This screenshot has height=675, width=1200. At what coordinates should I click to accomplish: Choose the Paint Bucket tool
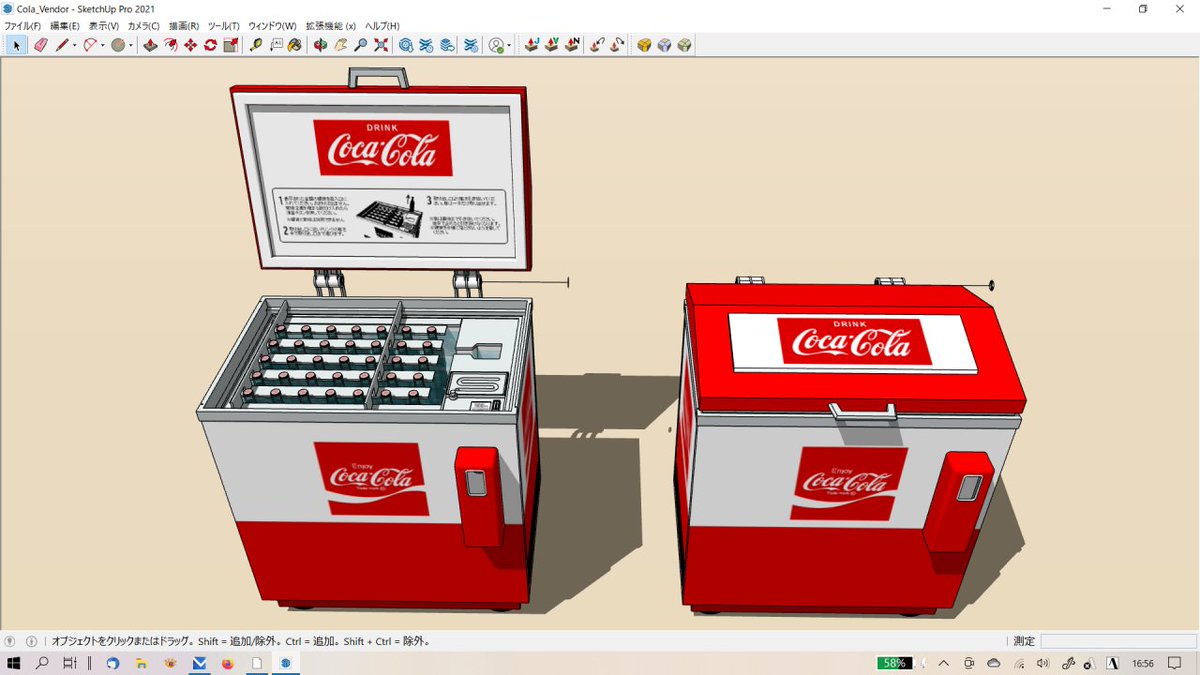(x=295, y=45)
